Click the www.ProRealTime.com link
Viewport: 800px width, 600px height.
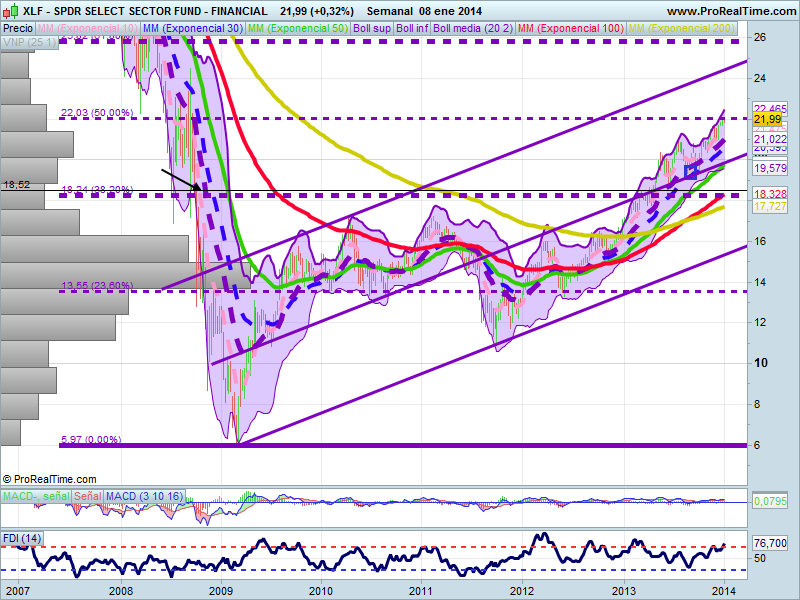[731, 11]
